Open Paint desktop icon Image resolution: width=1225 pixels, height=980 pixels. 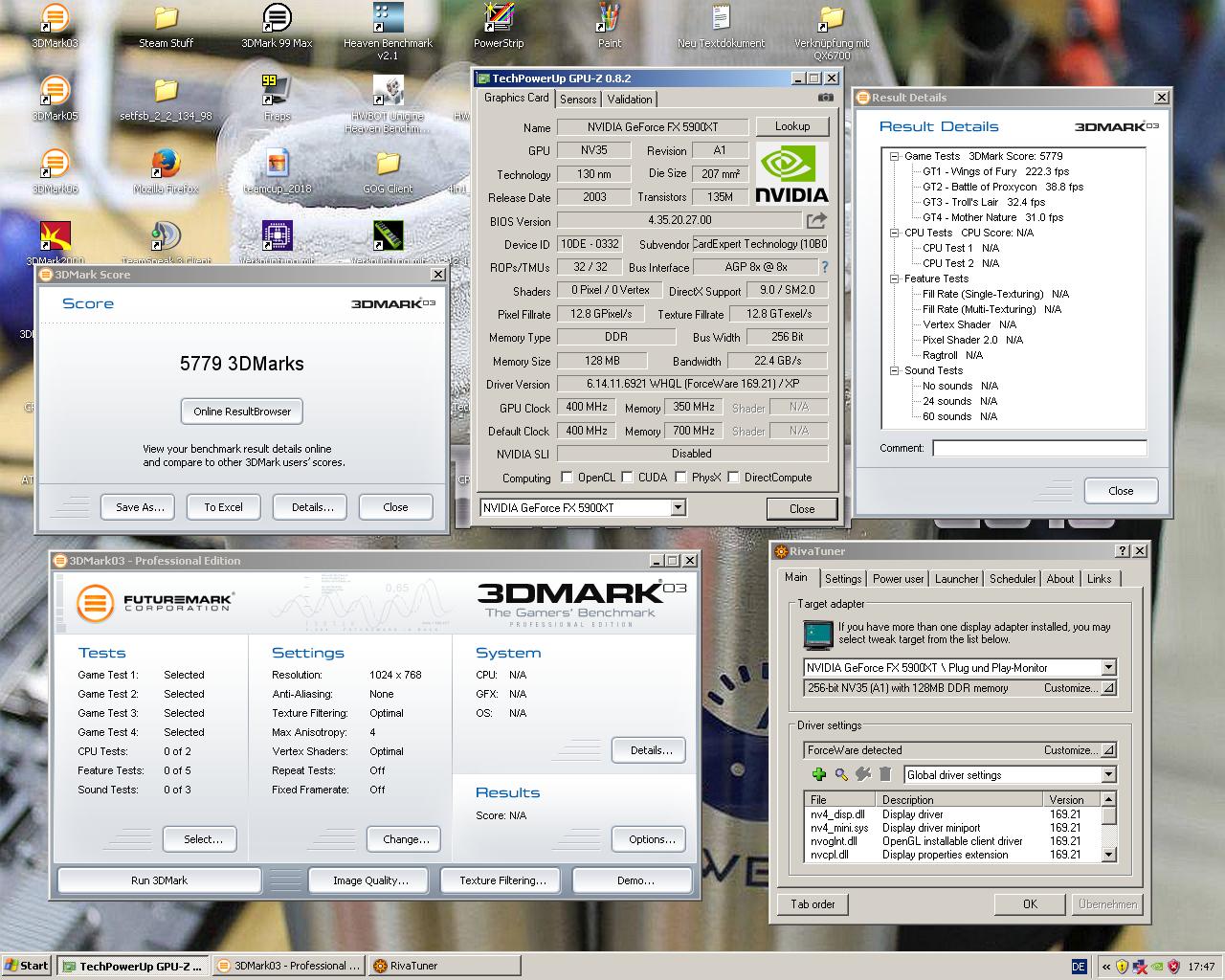(610, 26)
